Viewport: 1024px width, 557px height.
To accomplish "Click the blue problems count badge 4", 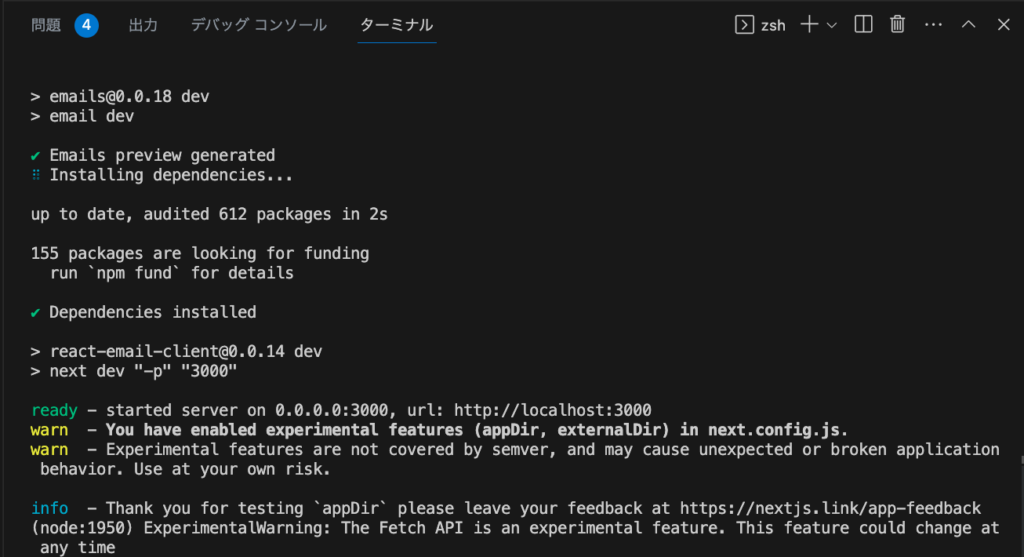I will 86,25.
